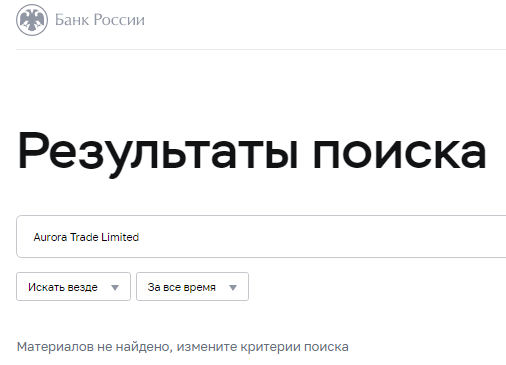
Task: Click the arrow icon beside Искать везде
Action: click(x=115, y=287)
